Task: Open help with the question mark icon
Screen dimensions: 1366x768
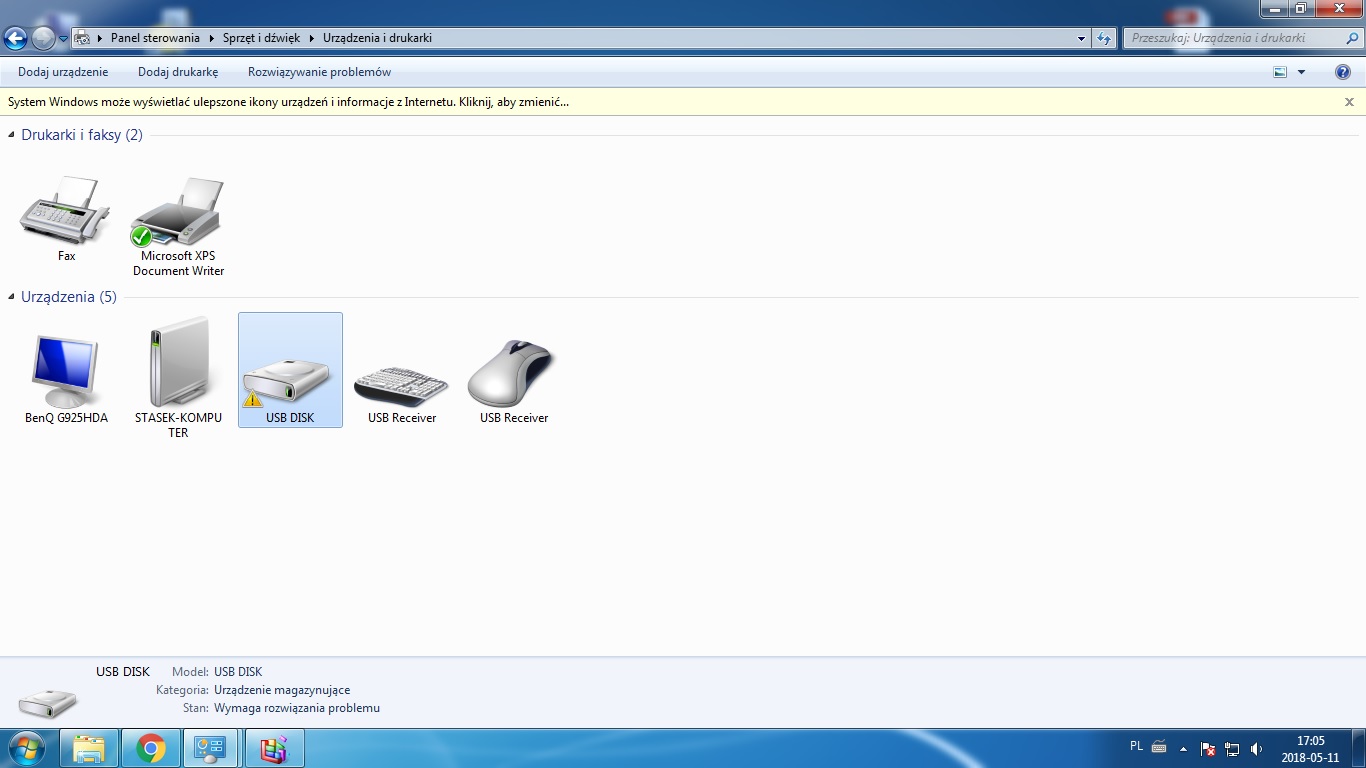Action: point(1343,72)
